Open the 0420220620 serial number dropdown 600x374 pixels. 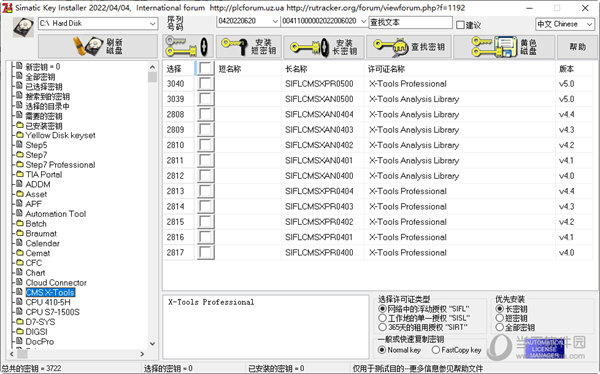275,21
